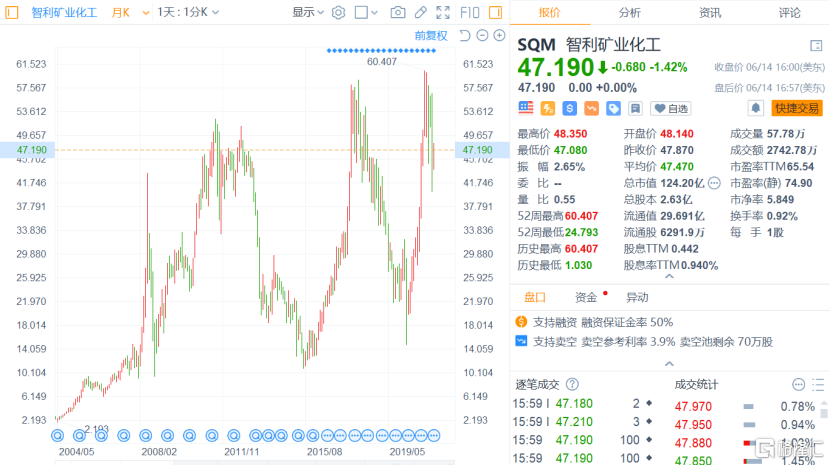830x465 pixels.
Task: Click 60.407 peak price label on chart
Action: 382,62
